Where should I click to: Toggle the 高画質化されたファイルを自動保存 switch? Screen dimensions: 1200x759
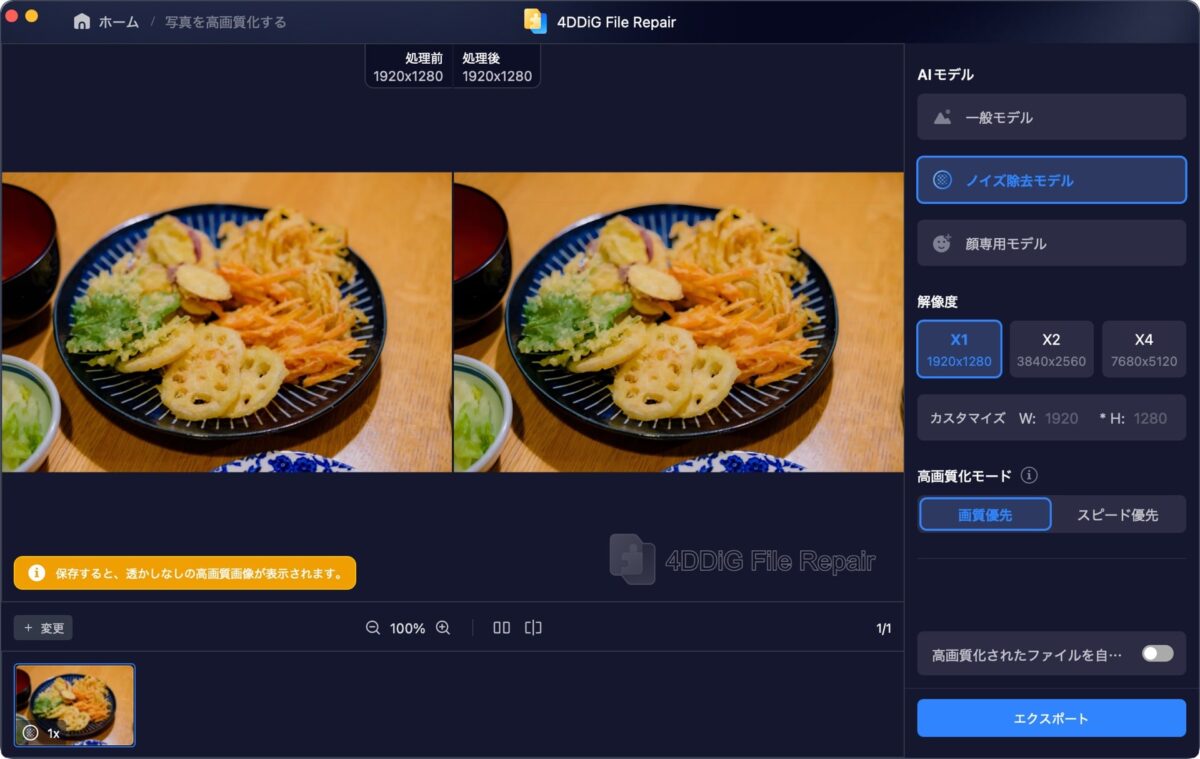coord(1157,653)
